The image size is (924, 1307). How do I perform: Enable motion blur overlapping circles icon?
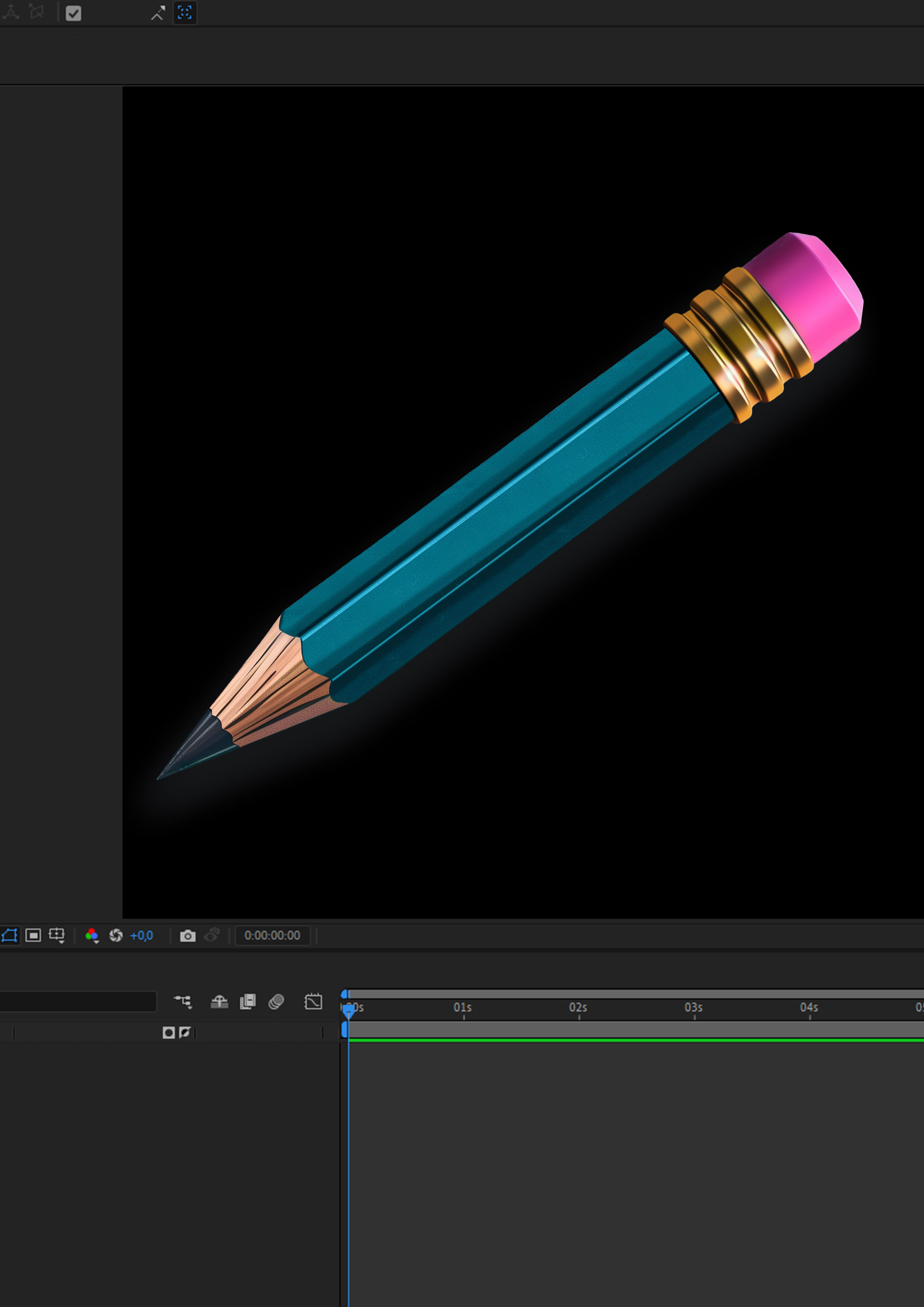coord(276,1001)
